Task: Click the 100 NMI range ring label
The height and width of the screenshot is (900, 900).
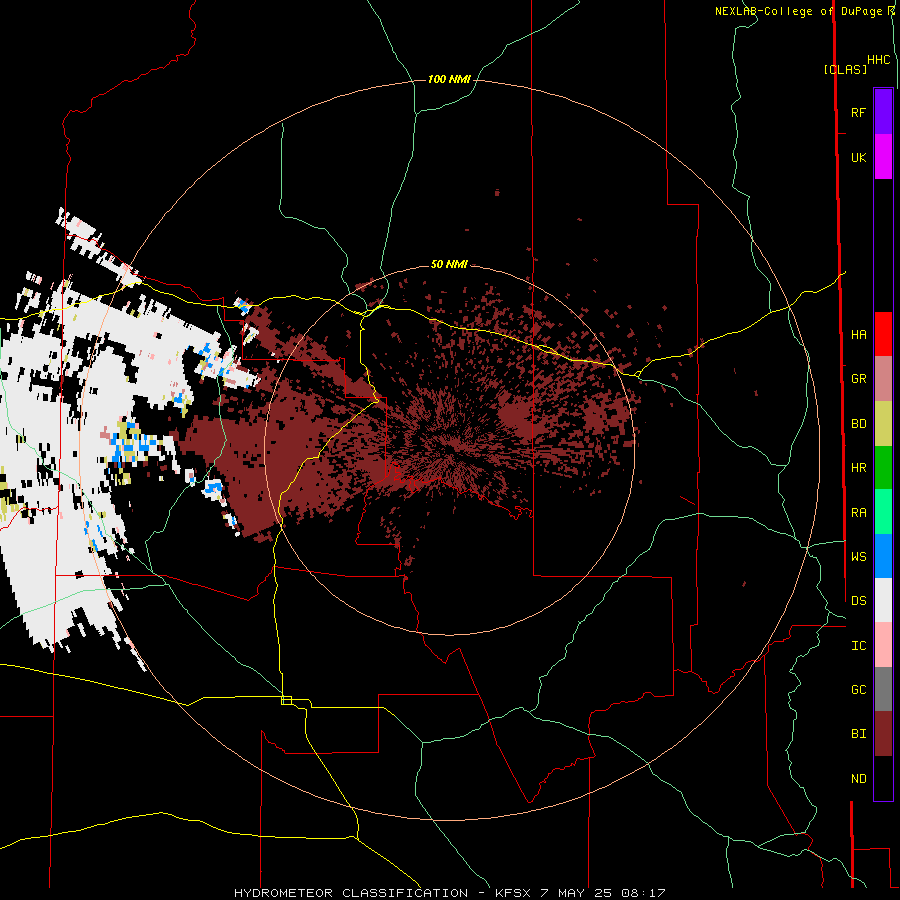Action: 449,79
